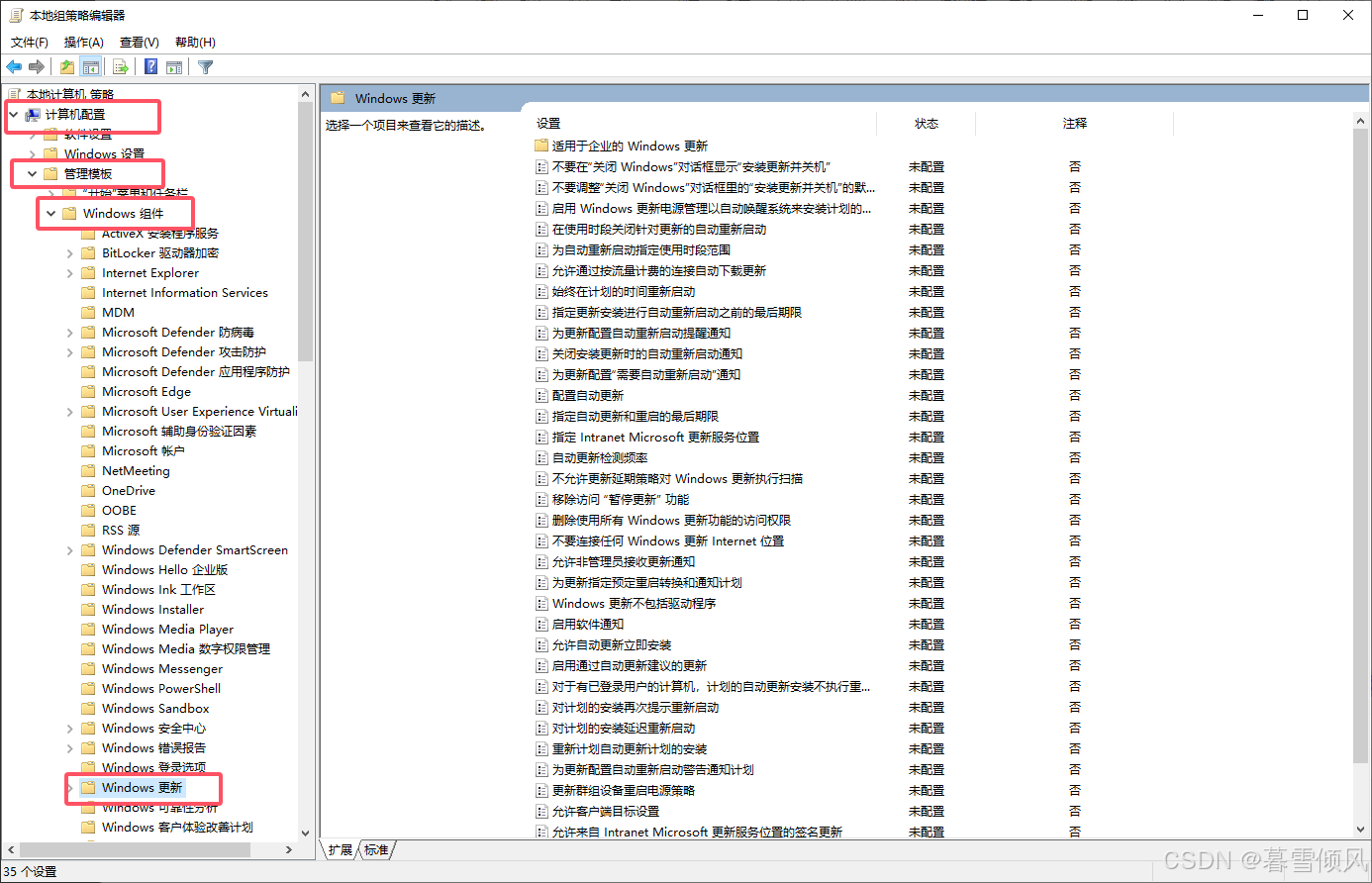The width and height of the screenshot is (1372, 883).
Task: Expand the Microsoft Defender 防病毒 node
Action: point(69,333)
